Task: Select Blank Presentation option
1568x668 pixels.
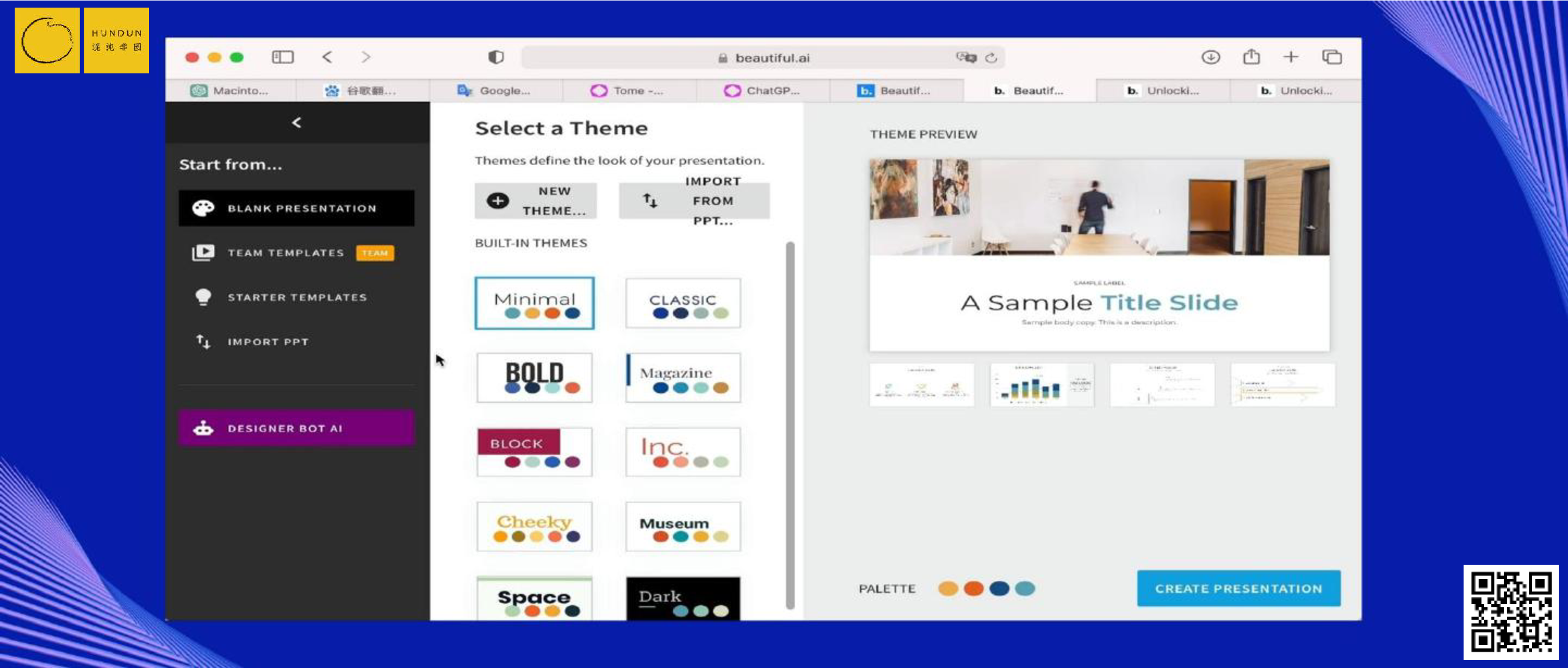Action: point(296,208)
